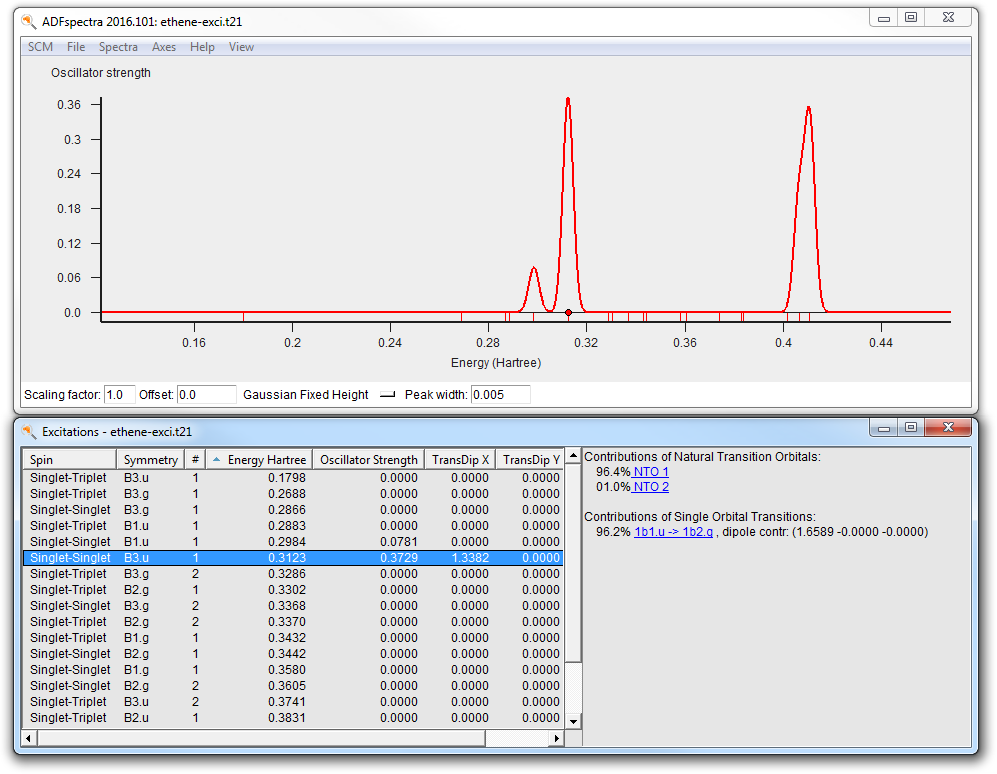Select the excitation row with energy 0.1798
This screenshot has width=997, height=774.
point(293,478)
